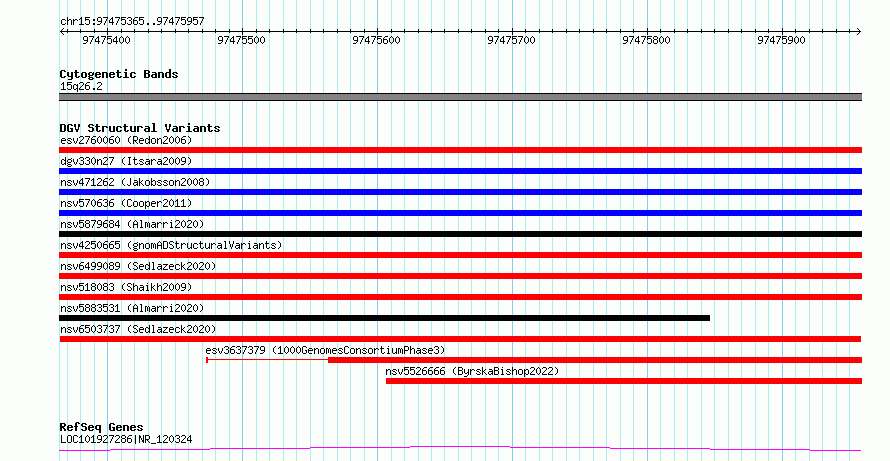The width and height of the screenshot is (890, 461).
Task: Click the dgv330n27 (Itsara2009) label
Action: [x=126, y=161]
